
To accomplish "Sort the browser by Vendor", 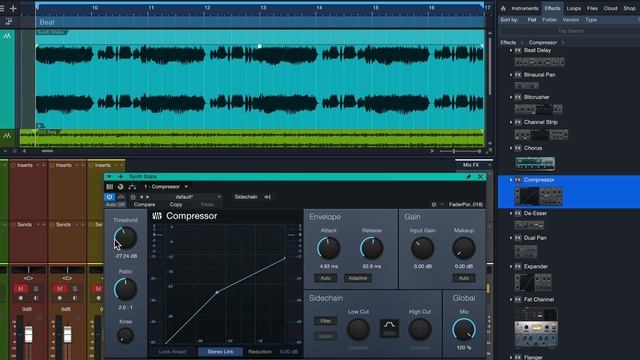I will click(x=571, y=20).
